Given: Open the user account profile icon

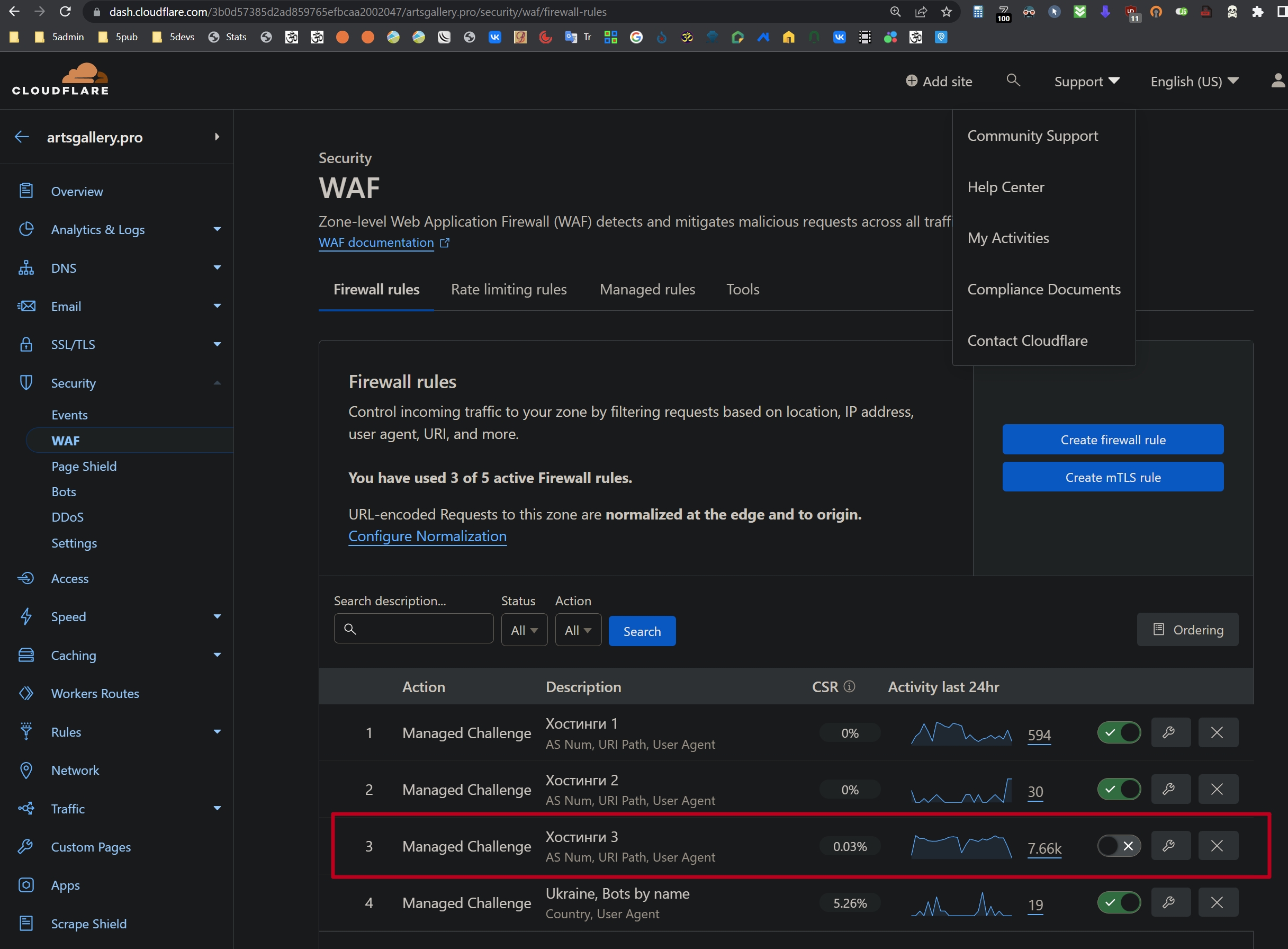Looking at the screenshot, I should pos(1278,80).
